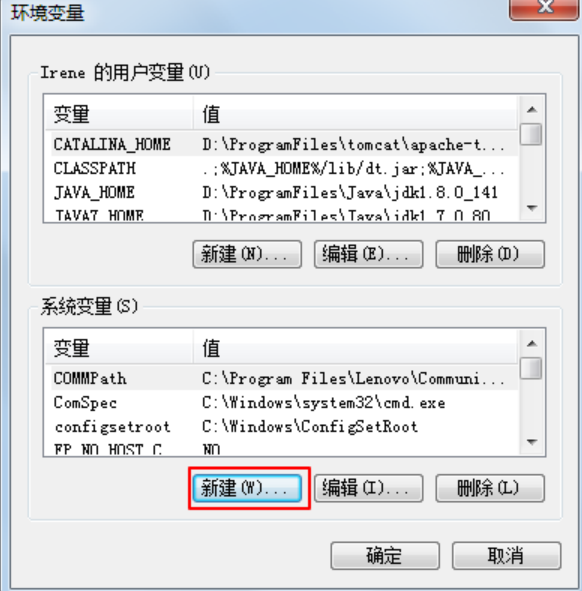Select the CATALINA_HOME user variable row

(282, 144)
